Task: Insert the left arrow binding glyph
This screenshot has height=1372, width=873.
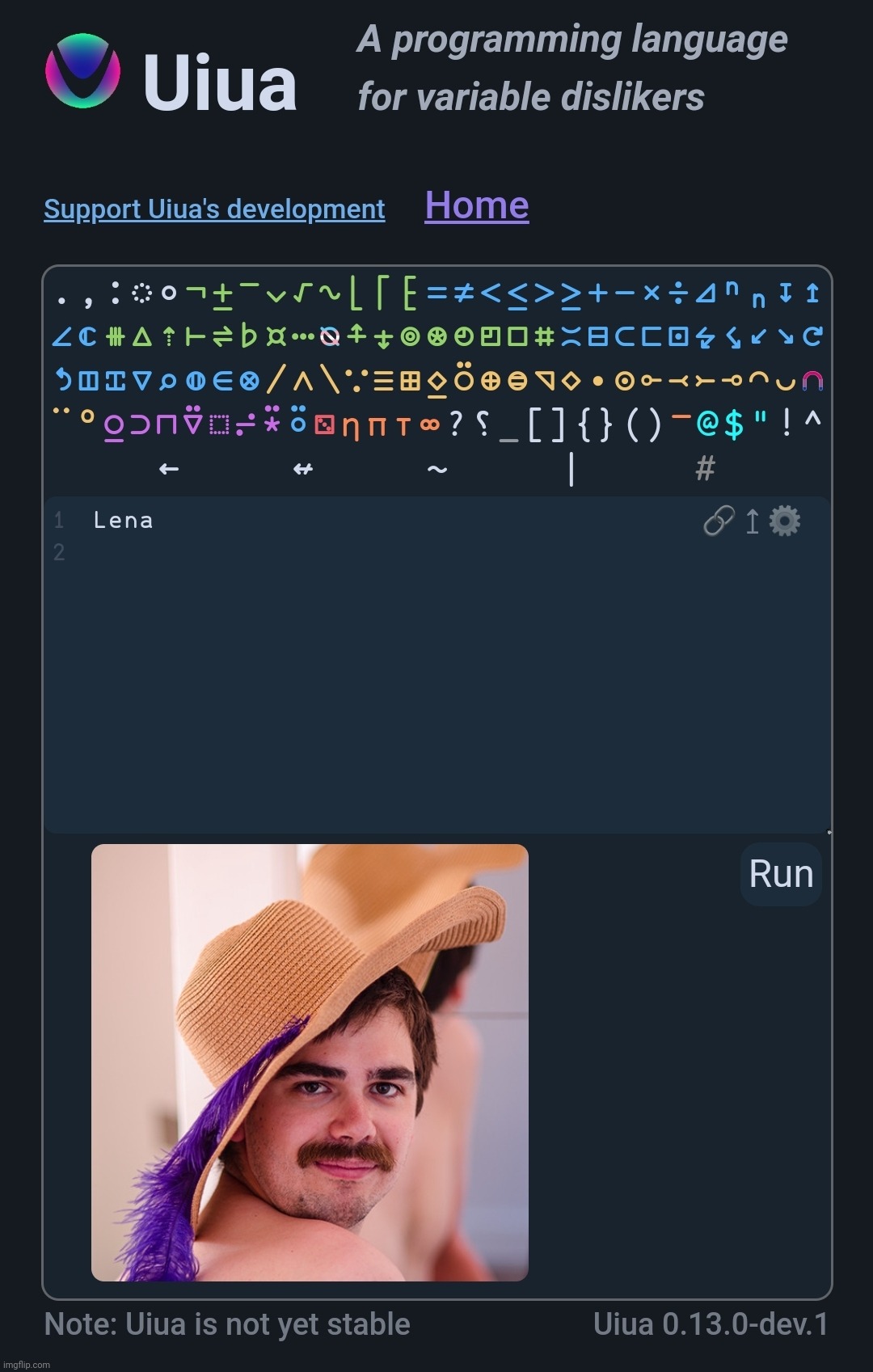Action: coord(168,468)
